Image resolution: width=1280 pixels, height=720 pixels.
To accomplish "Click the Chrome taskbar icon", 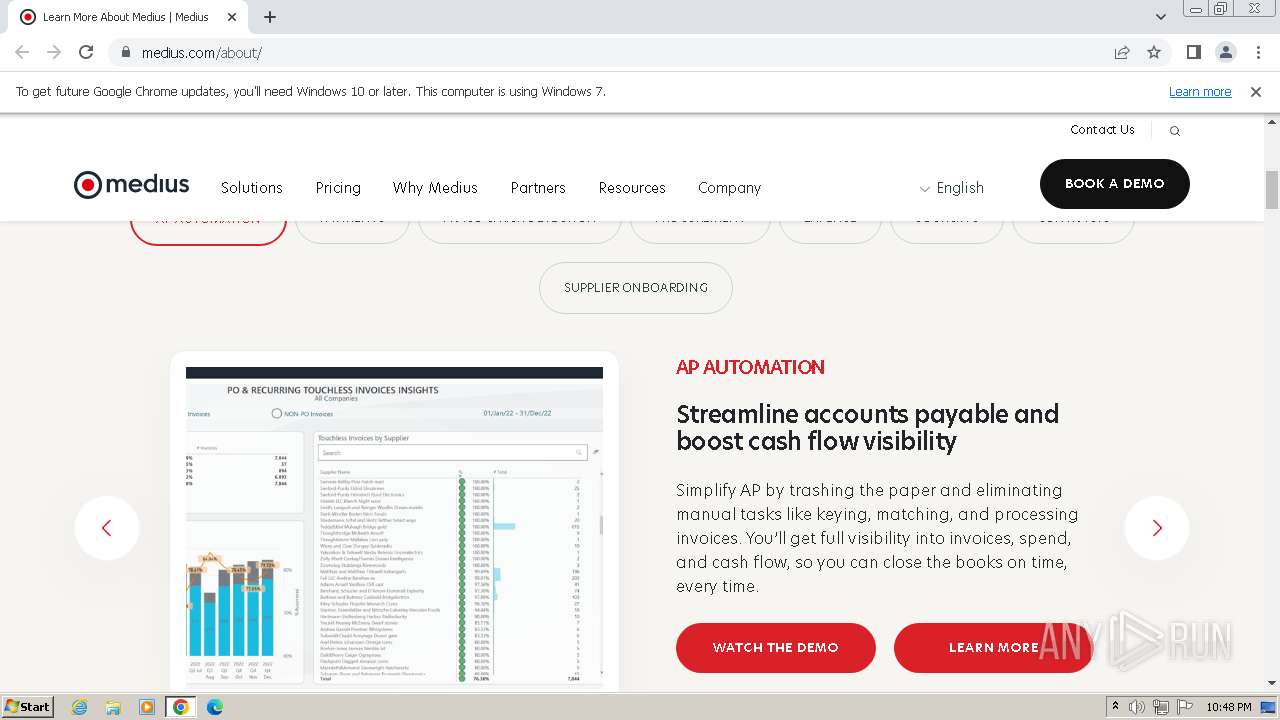I will coord(181,707).
